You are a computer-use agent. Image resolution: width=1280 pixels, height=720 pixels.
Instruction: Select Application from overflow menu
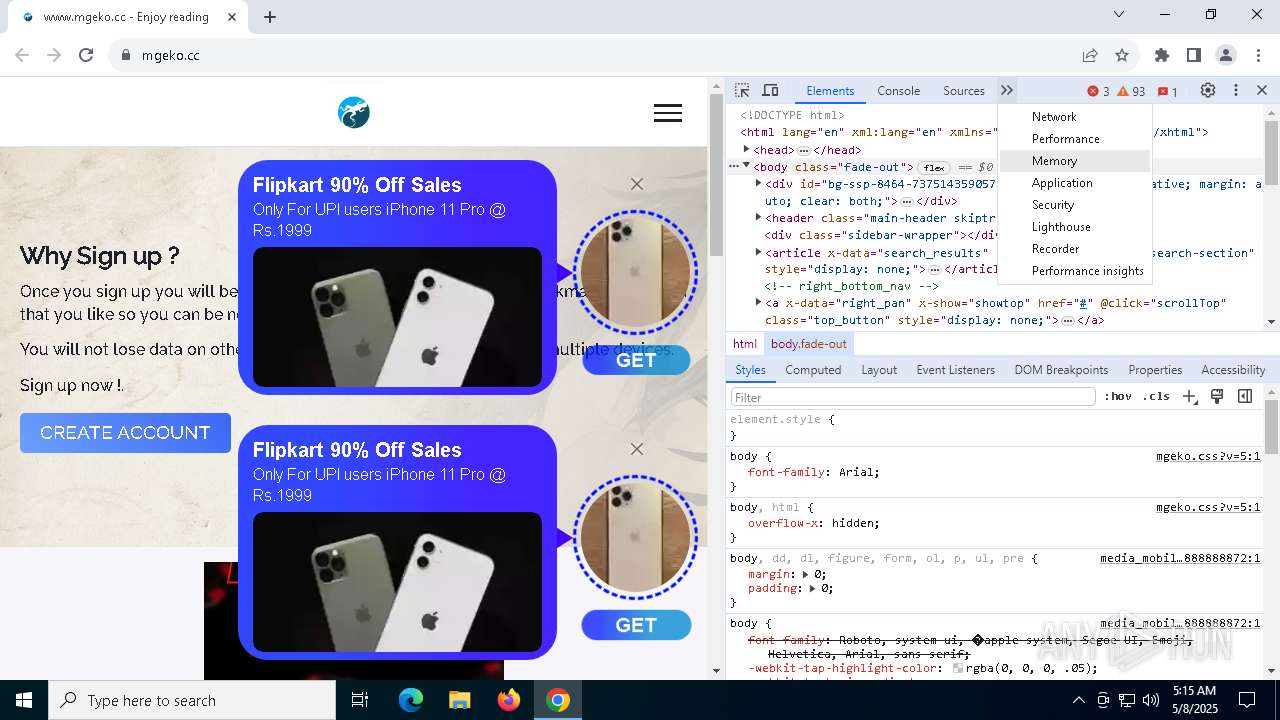pos(1075,183)
